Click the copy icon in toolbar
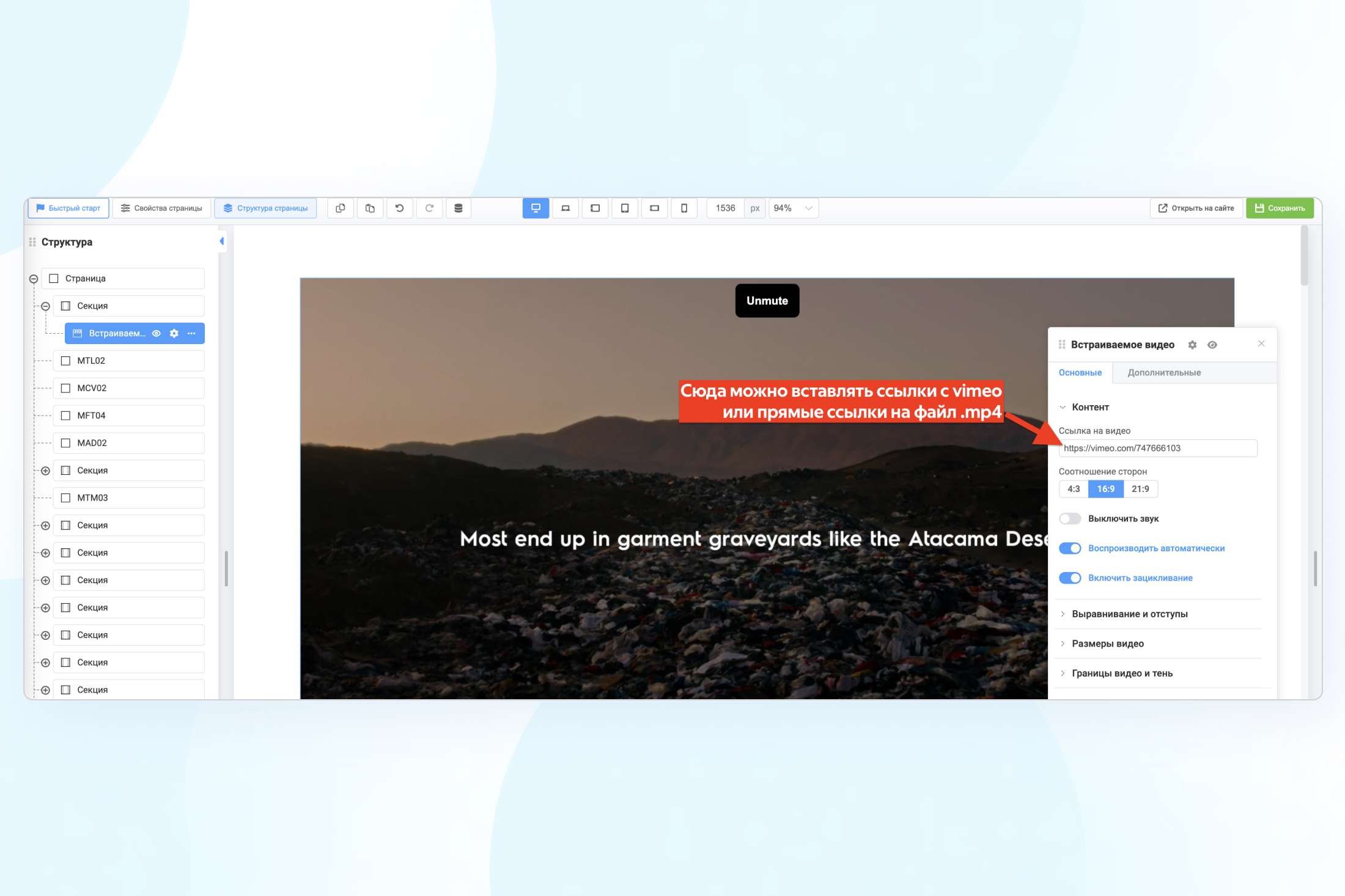Screen dimensions: 1345x896 point(341,208)
